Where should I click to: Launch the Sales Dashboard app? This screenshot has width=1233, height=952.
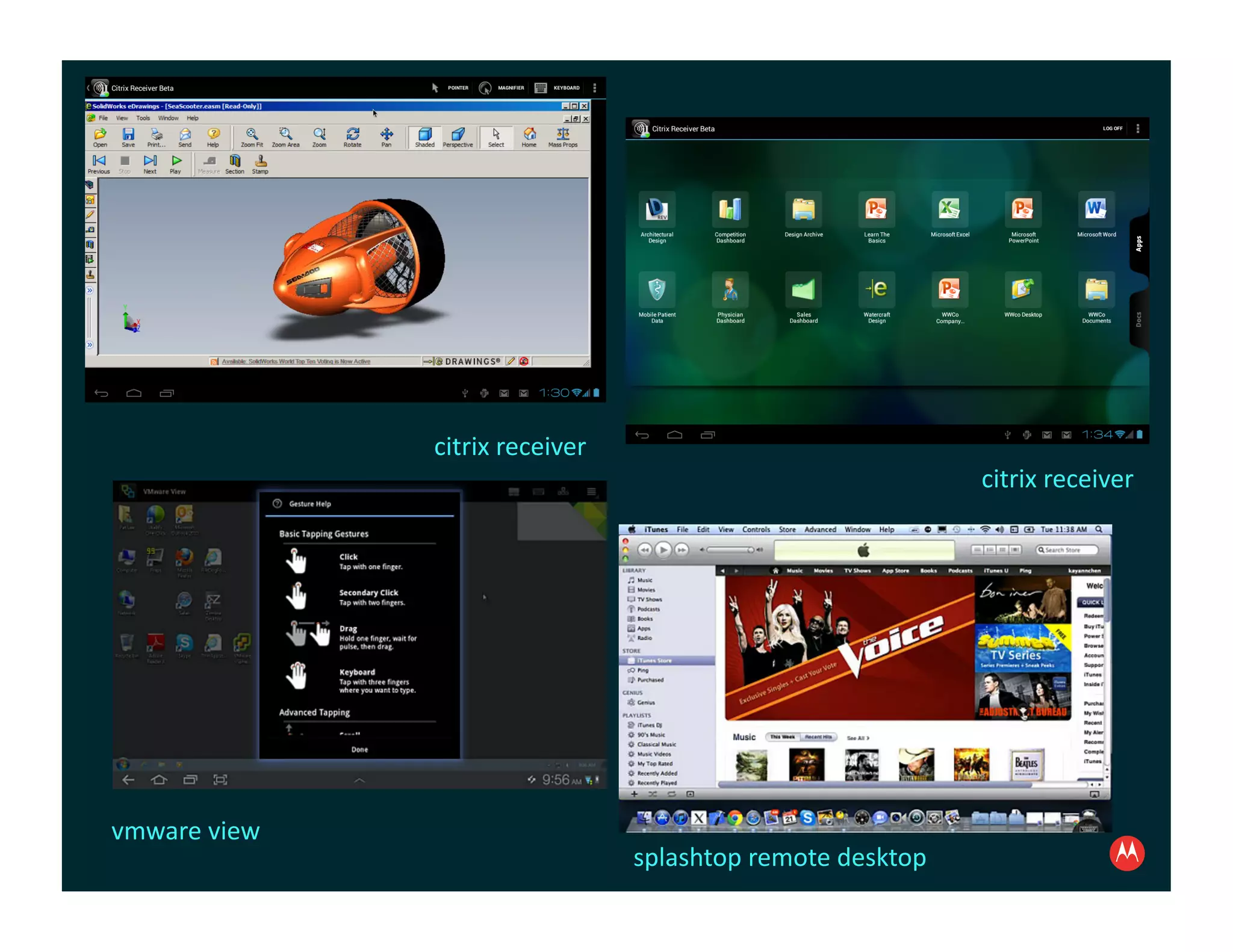(804, 298)
